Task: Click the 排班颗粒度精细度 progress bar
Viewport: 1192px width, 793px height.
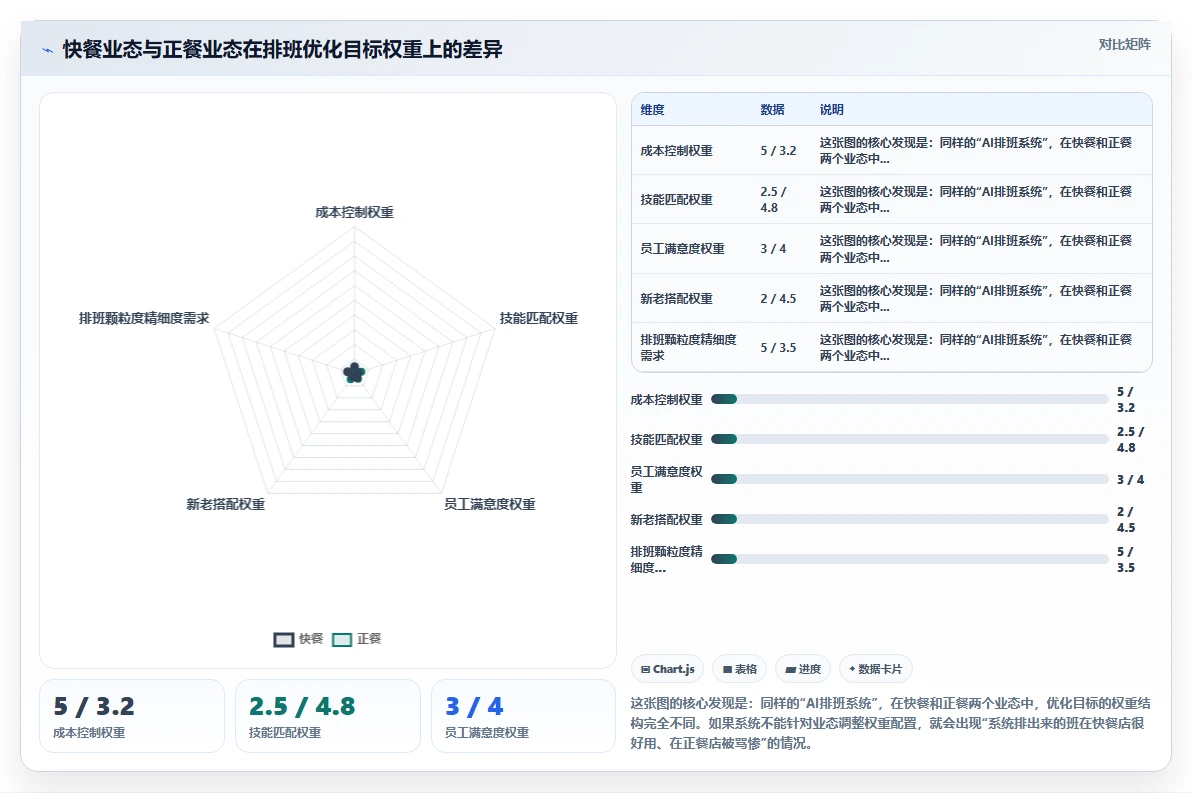Action: tap(909, 559)
